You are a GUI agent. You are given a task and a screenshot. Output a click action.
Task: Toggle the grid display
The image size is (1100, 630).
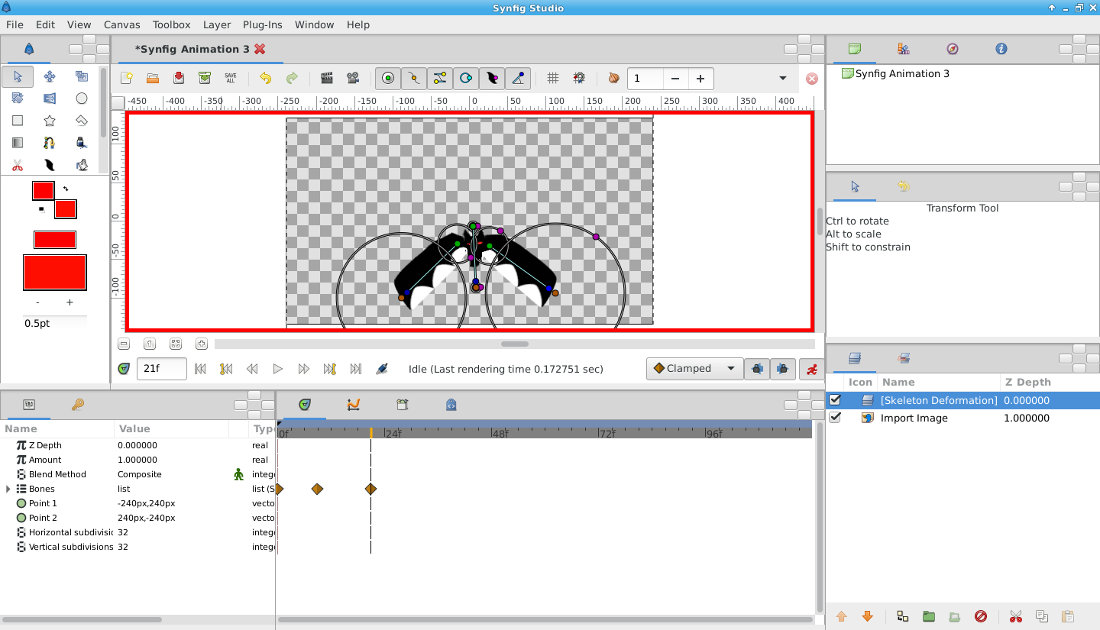point(553,79)
